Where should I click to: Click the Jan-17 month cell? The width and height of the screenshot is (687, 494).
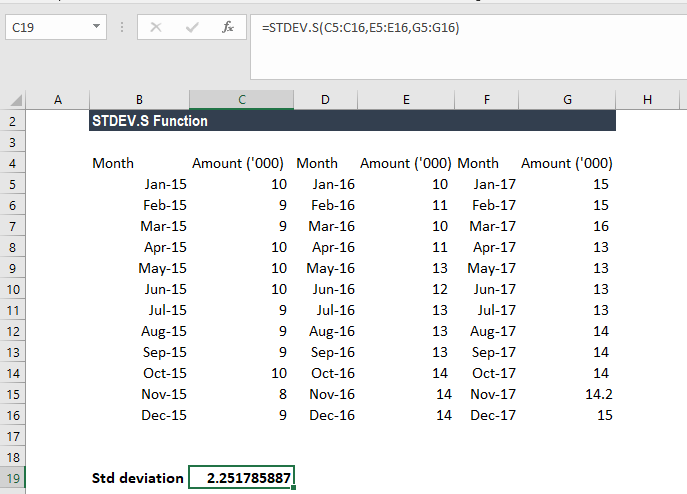pyautogui.click(x=487, y=184)
